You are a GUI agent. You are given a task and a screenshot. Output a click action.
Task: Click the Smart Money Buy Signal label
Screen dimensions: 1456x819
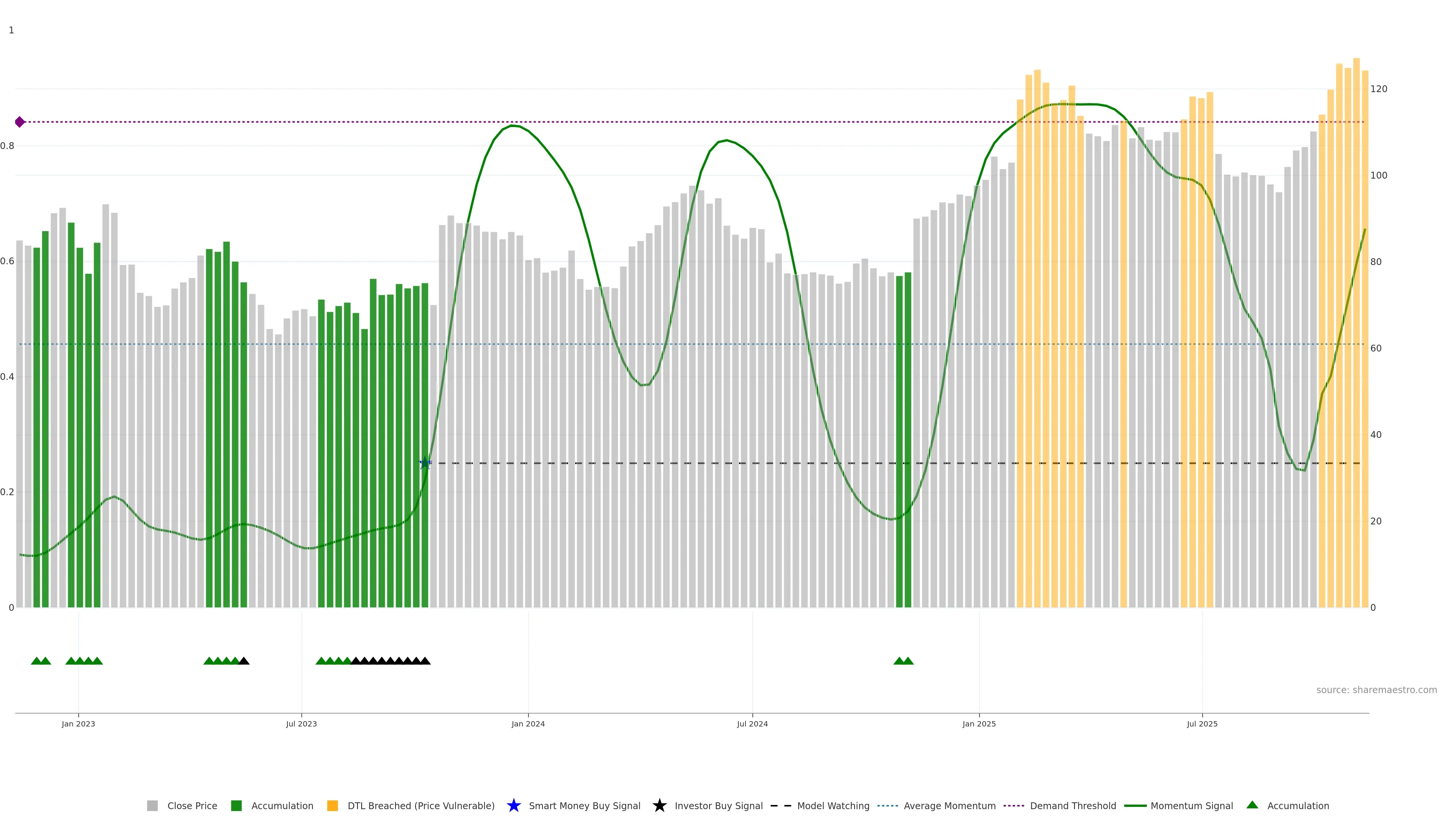pyautogui.click(x=584, y=805)
